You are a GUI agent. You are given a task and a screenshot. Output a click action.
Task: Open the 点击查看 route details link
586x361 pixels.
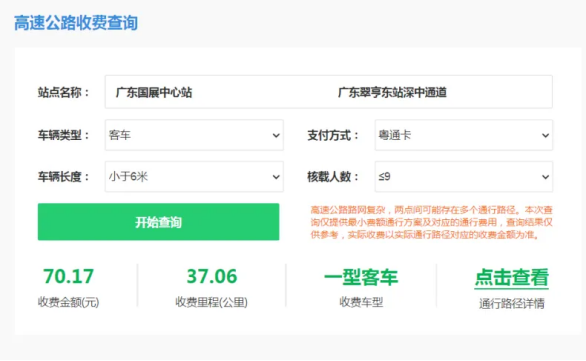coord(512,278)
